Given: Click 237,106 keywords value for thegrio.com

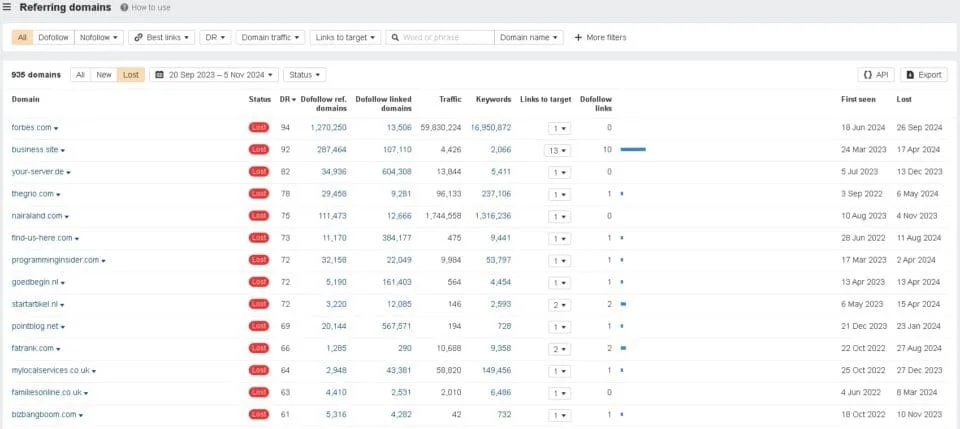Looking at the screenshot, I should pyautogui.click(x=496, y=194).
